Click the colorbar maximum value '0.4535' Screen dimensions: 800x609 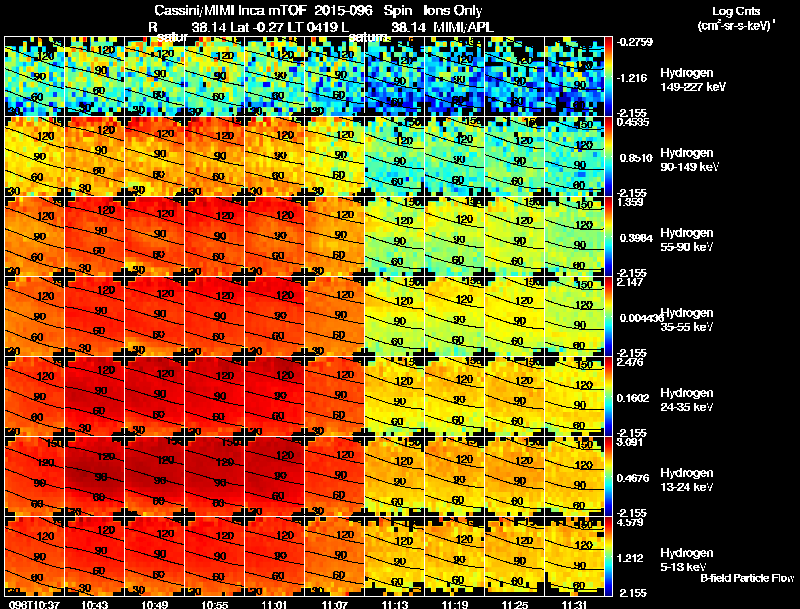coord(633,122)
